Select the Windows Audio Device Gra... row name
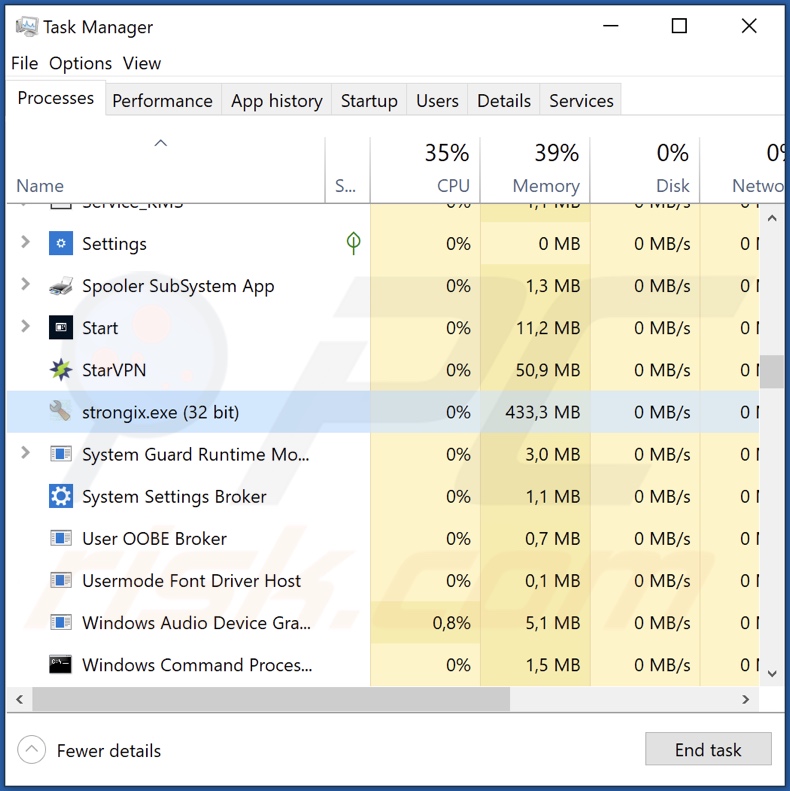 [x=196, y=623]
